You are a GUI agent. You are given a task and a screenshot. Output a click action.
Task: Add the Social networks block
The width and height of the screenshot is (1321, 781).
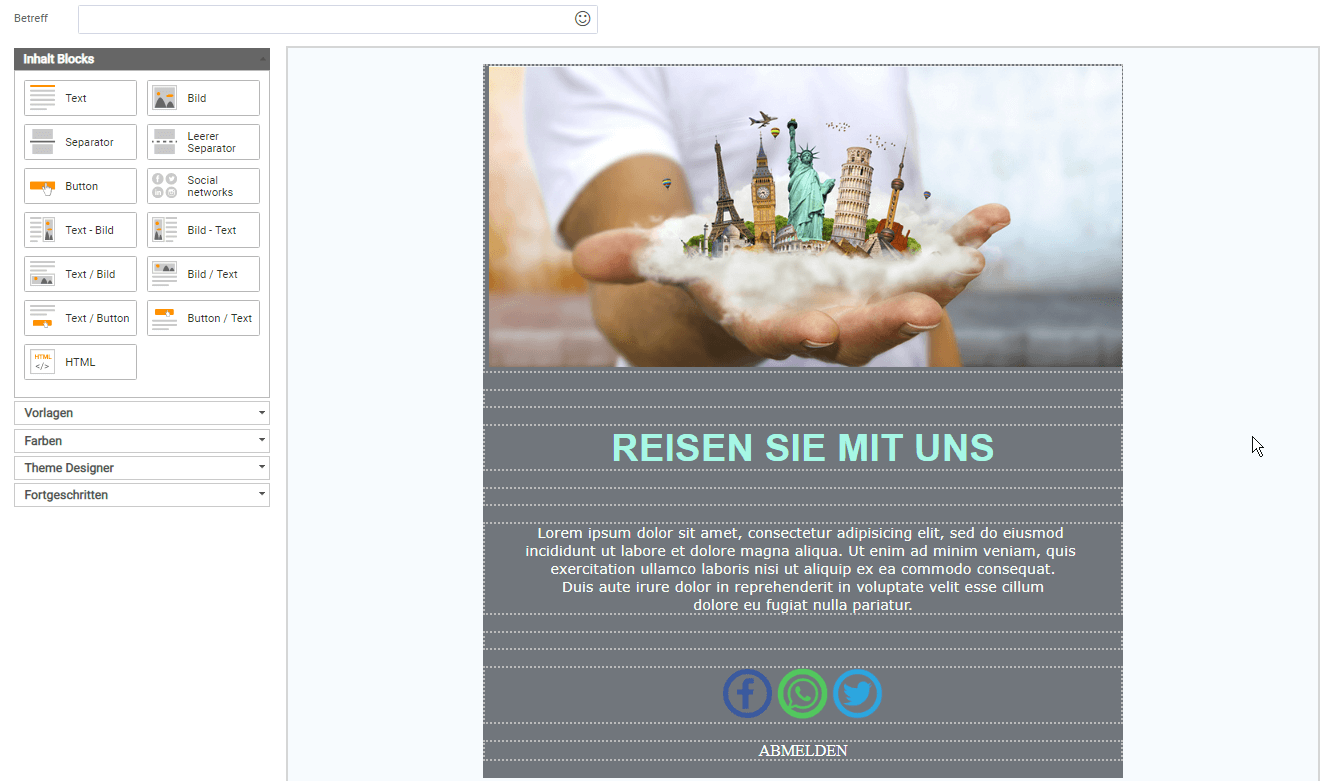click(203, 186)
